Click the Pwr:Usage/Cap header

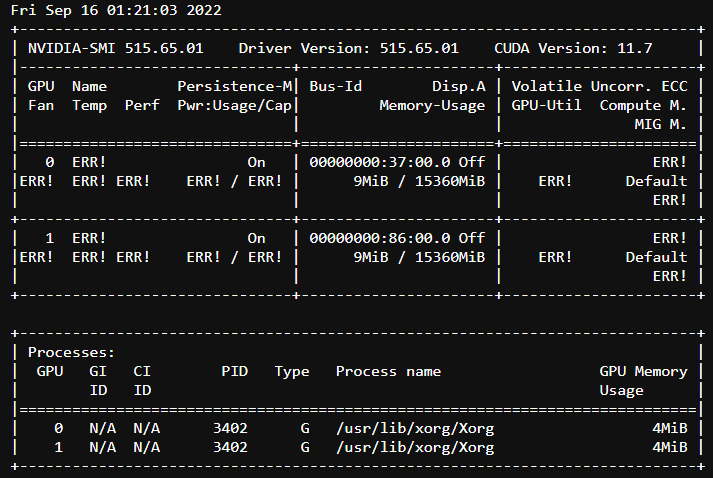coord(235,106)
